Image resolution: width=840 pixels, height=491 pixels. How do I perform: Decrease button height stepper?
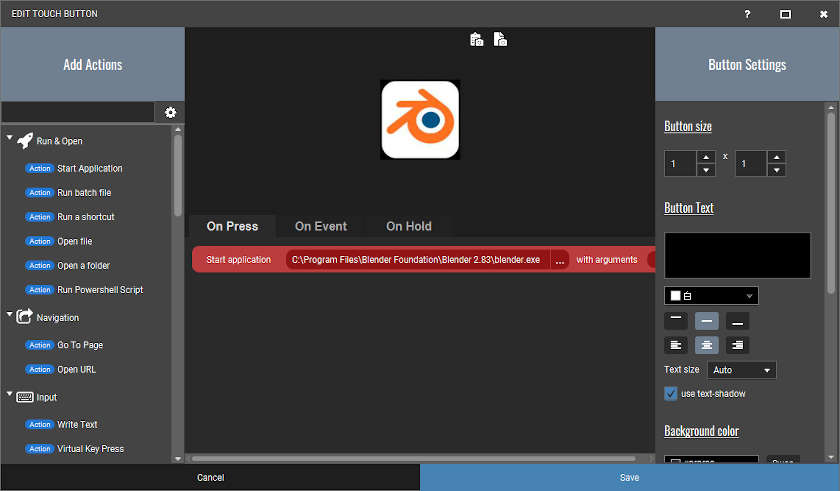coord(776,170)
